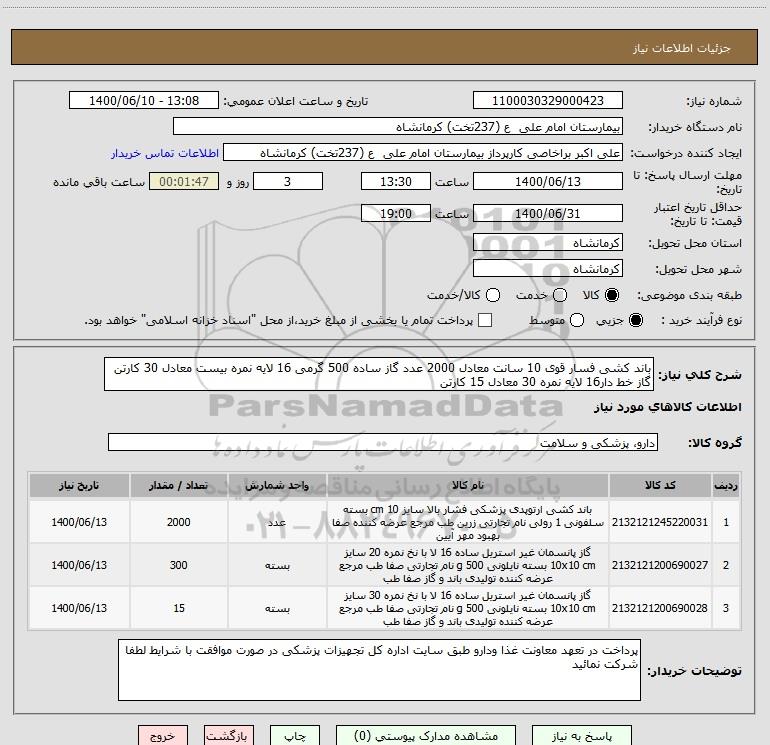This screenshot has height=745, width=770.
Task: Click the response deadline date 1400/06/13 field
Action: pyautogui.click(x=548, y=181)
